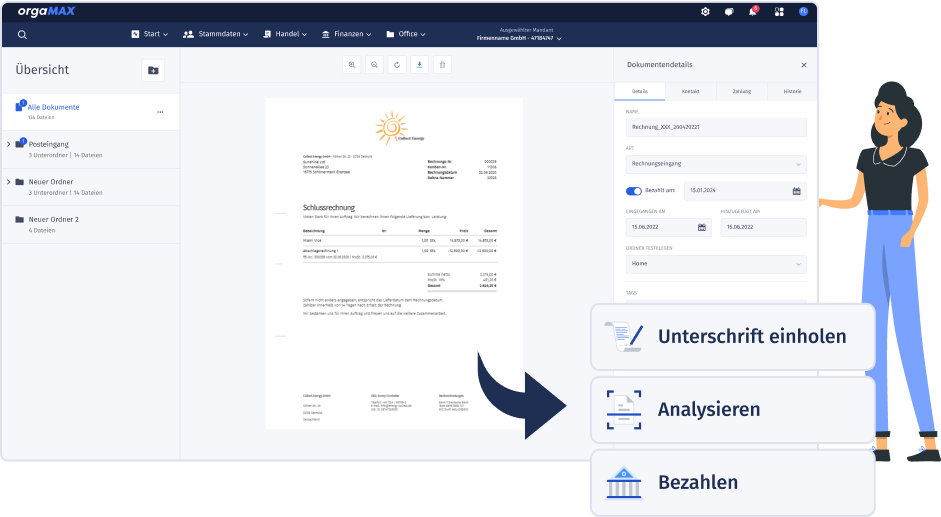Viewport: 941px width, 517px height.
Task: Open the FL user avatar
Action: pos(803,11)
